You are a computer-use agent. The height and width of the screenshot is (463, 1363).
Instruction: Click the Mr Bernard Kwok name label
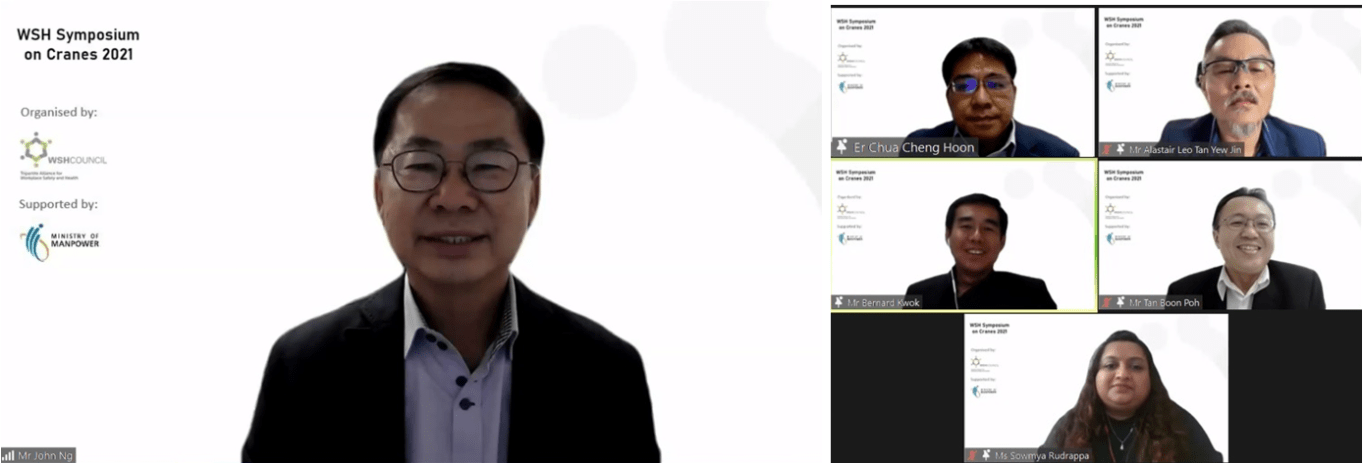tap(883, 302)
